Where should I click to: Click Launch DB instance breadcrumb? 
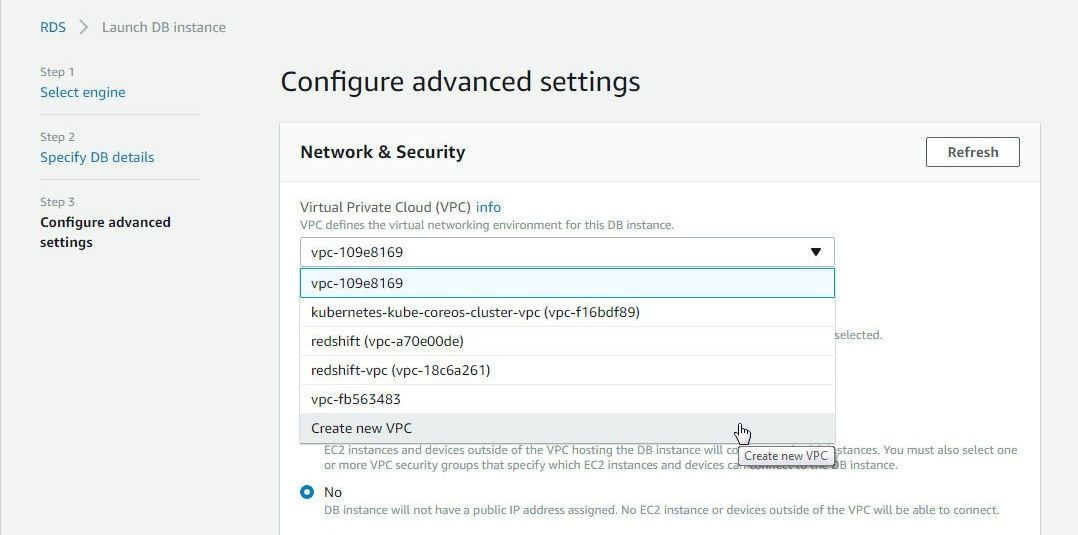(x=164, y=28)
